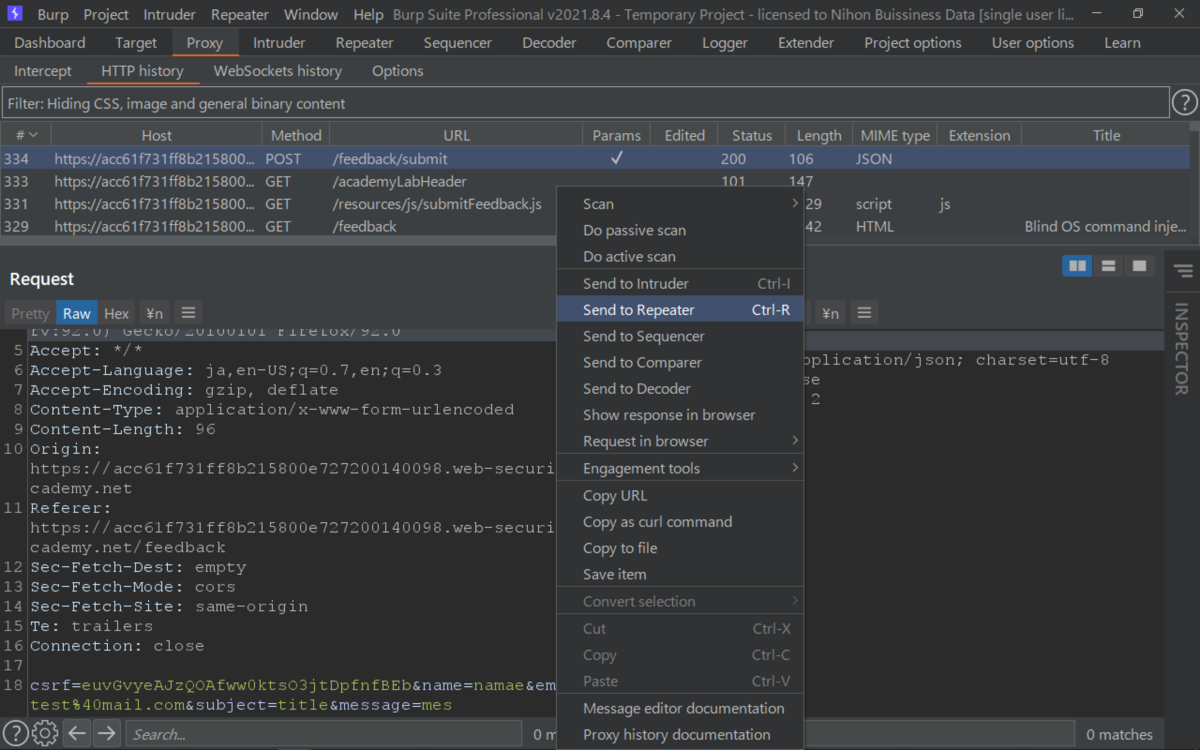Image resolution: width=1200 pixels, height=750 pixels.
Task: Select the stacked horizontal layout icon
Action: click(x=1108, y=266)
